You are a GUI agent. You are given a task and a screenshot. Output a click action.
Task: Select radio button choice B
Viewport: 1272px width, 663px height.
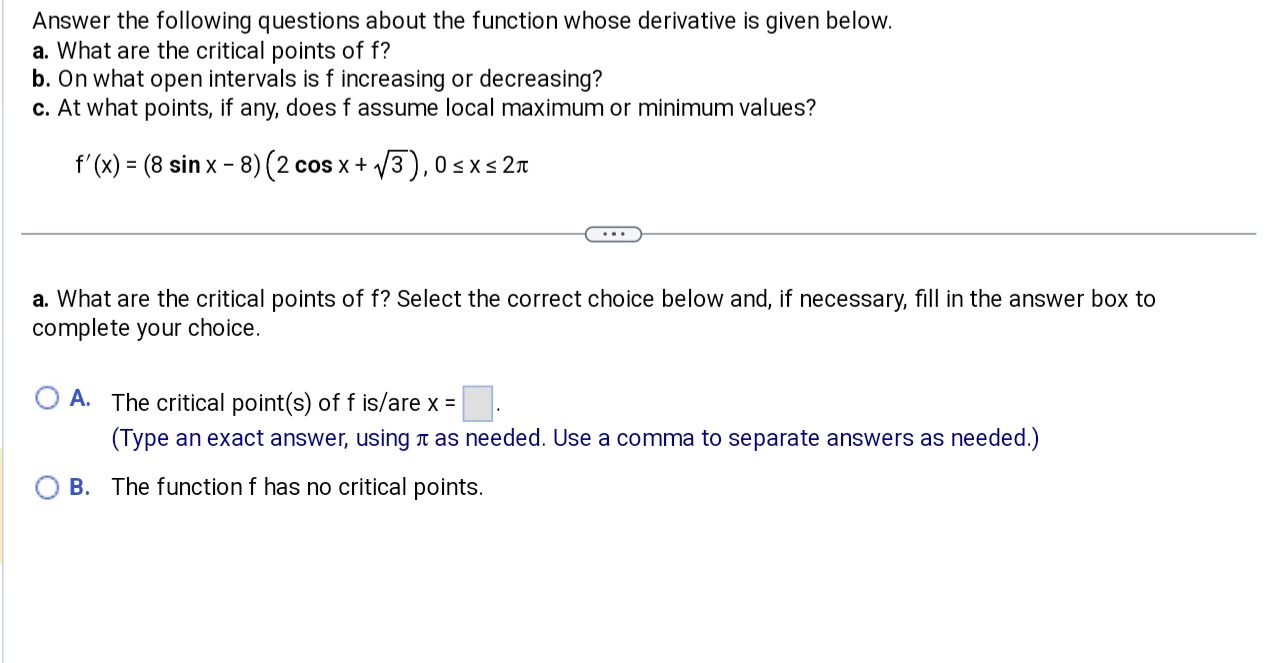[x=46, y=487]
